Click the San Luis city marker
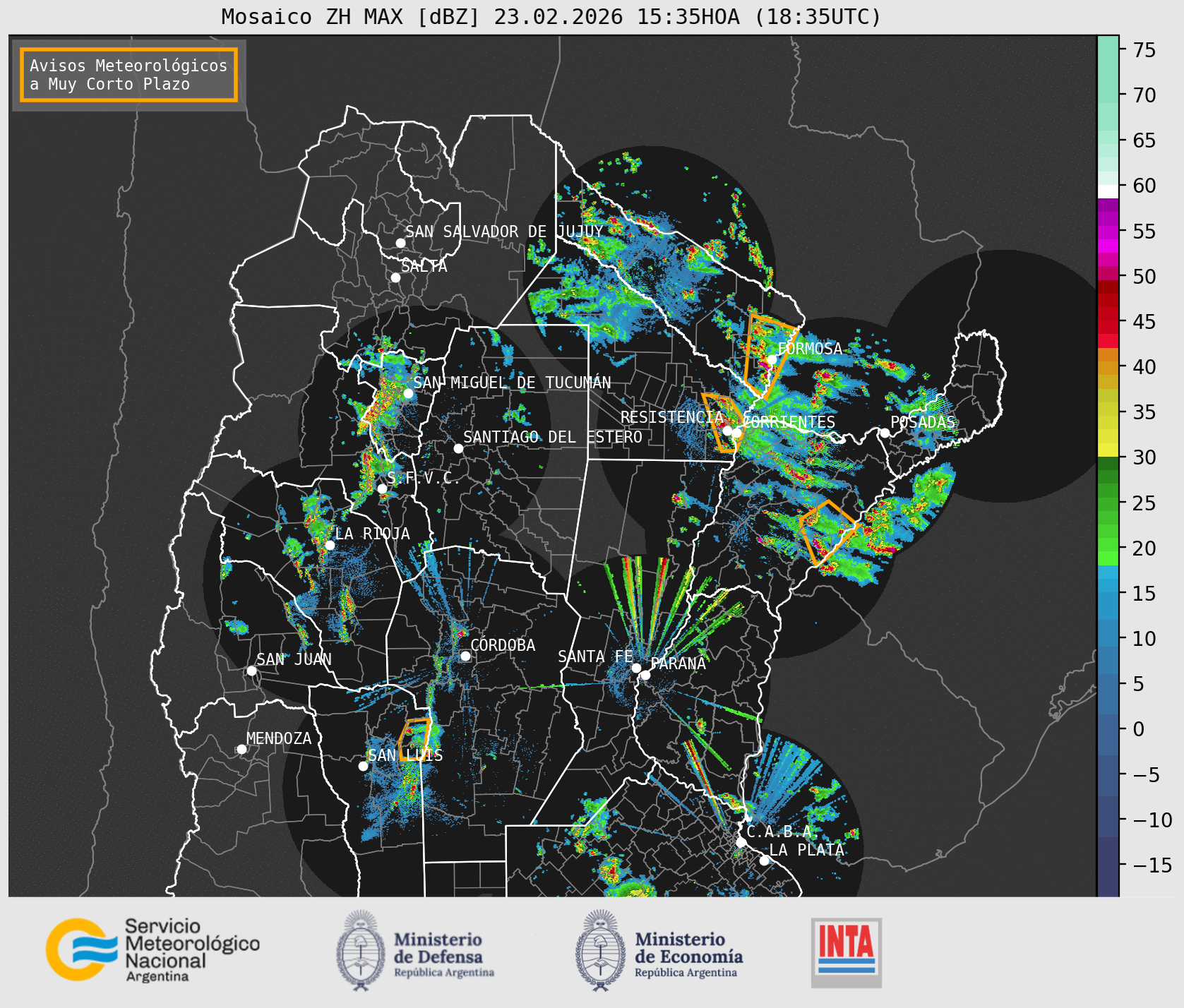Image resolution: width=1184 pixels, height=1008 pixels. pyautogui.click(x=363, y=766)
